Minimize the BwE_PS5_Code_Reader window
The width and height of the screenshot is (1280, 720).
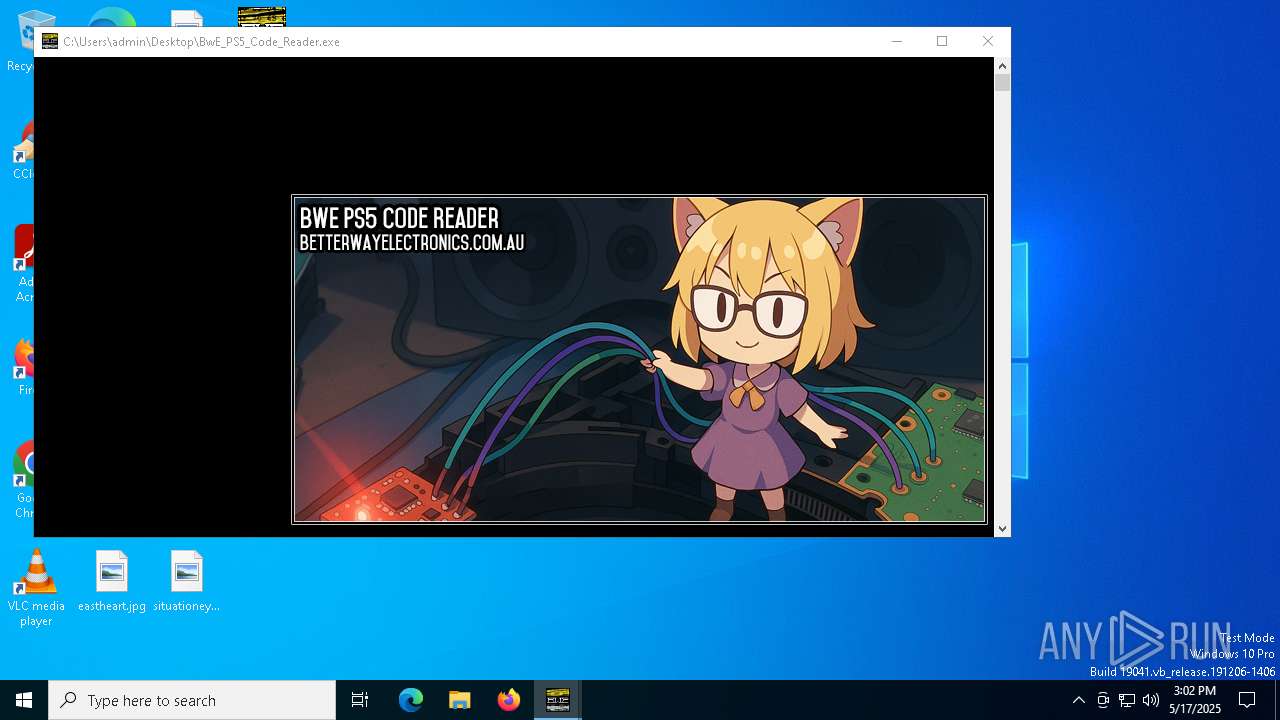tap(896, 41)
